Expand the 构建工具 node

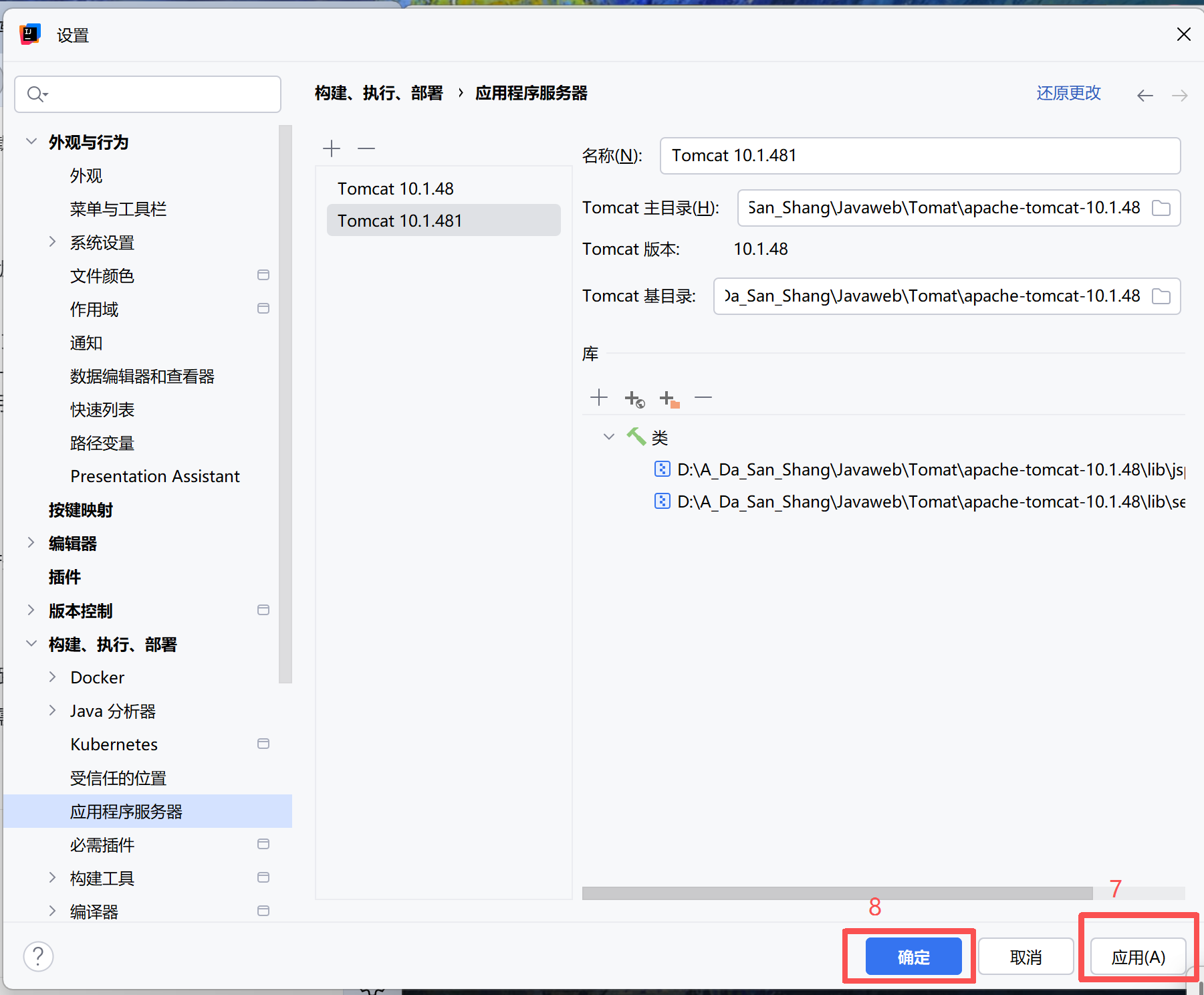(52, 877)
